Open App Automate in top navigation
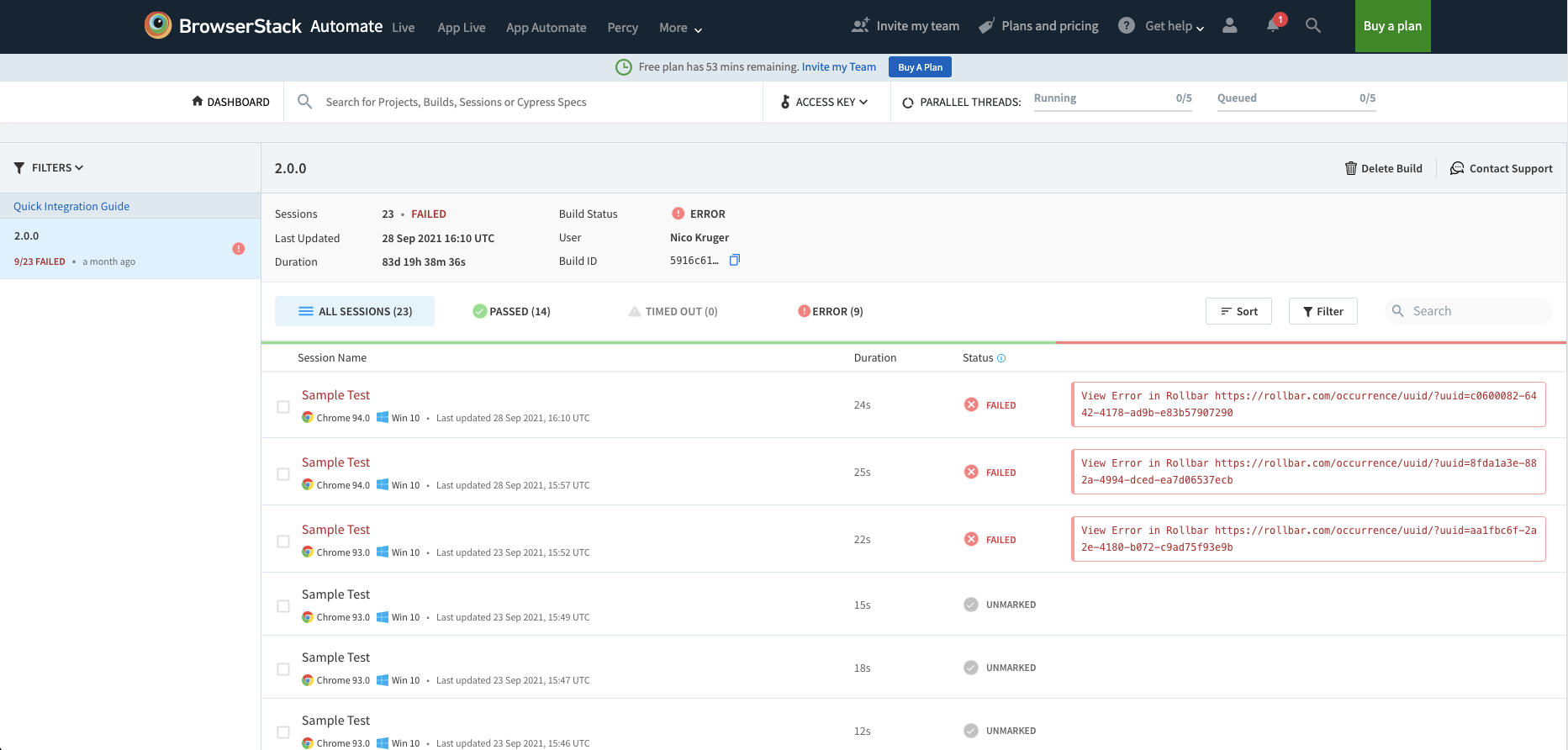The height and width of the screenshot is (750, 1568). [x=546, y=28]
